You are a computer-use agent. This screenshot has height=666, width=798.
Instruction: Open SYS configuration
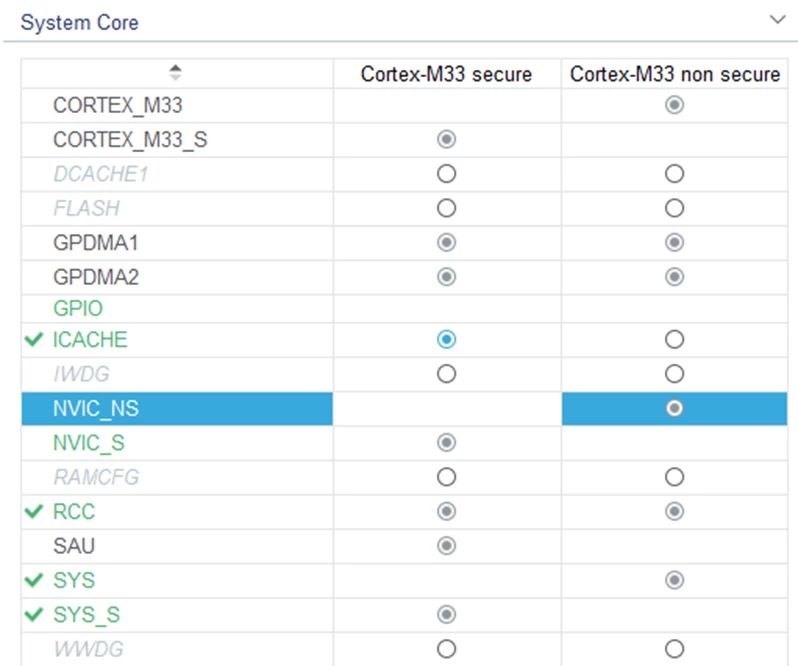point(74,581)
